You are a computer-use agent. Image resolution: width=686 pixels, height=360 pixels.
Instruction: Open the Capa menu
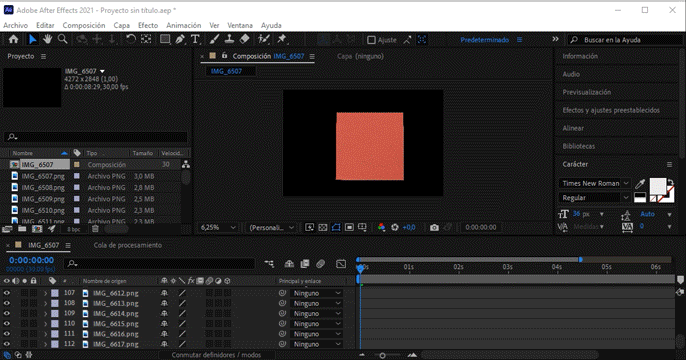[x=122, y=25]
